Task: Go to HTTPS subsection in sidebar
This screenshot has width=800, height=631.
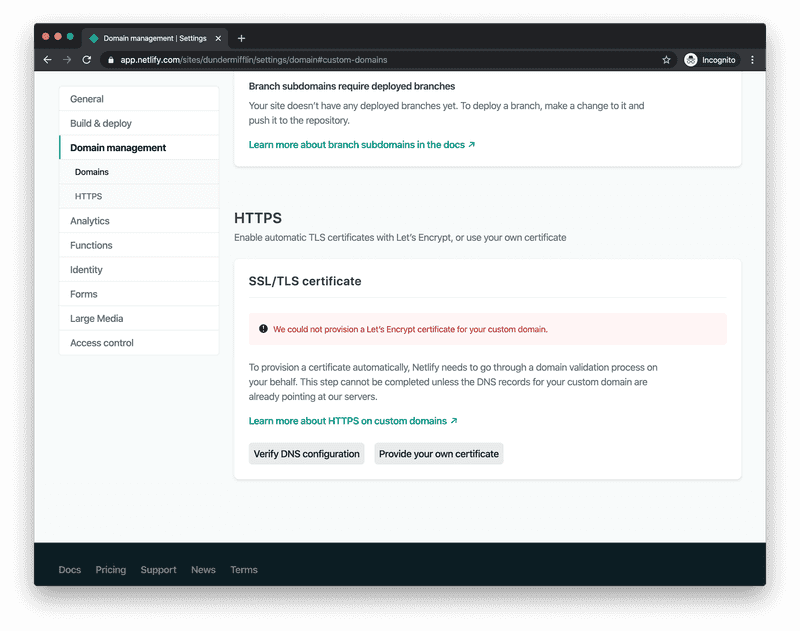Action: pos(88,196)
